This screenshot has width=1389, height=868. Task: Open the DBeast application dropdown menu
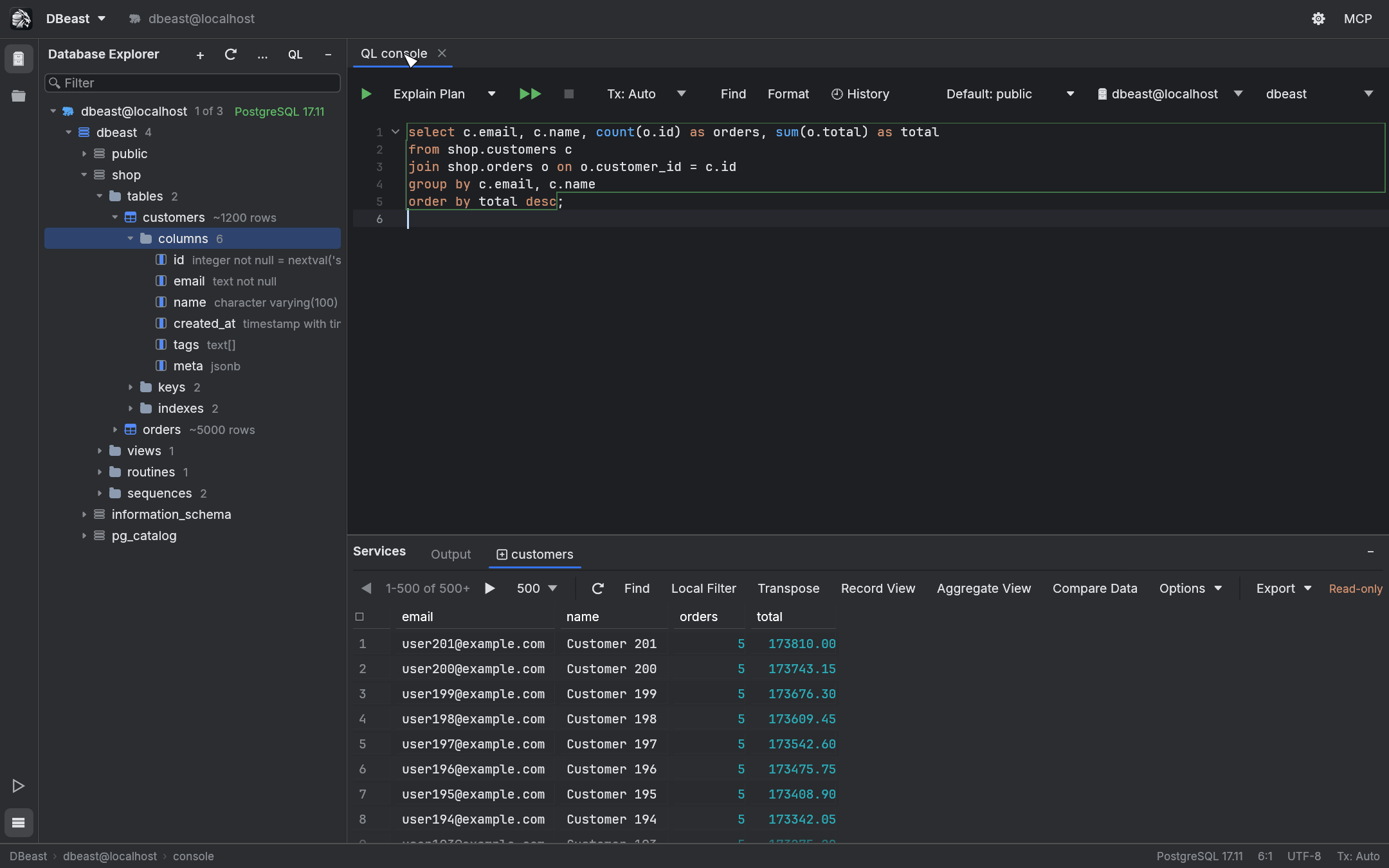pyautogui.click(x=76, y=19)
